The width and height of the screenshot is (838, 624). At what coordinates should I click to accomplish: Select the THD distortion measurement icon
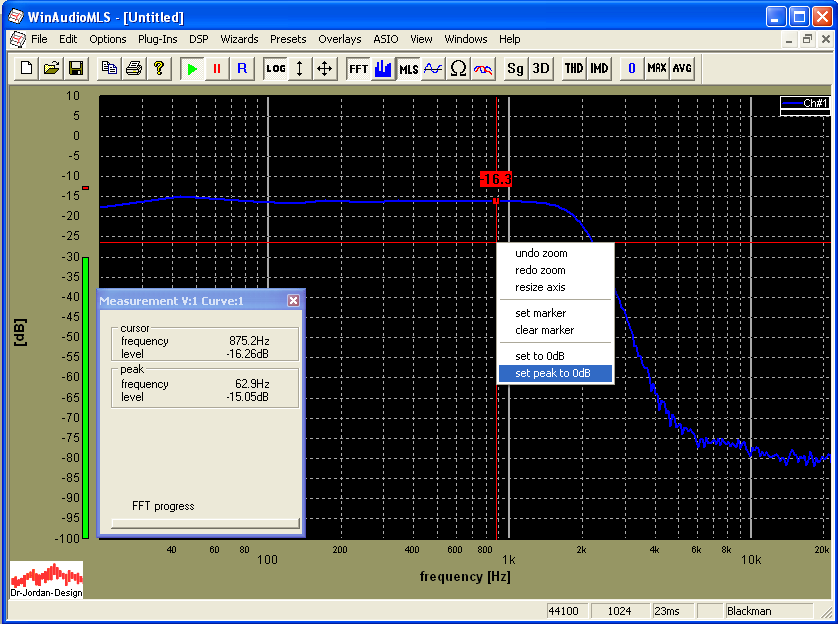pos(574,68)
